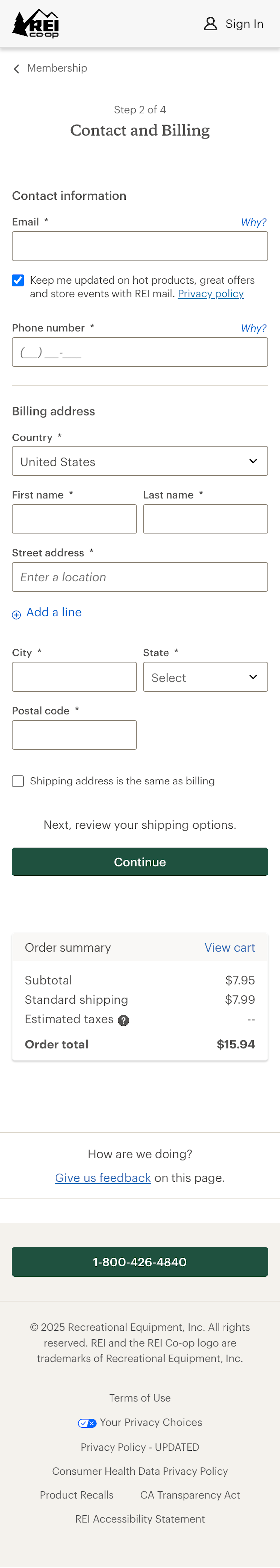
Task: Open Terms of Use footer link
Action: [x=140, y=1398]
